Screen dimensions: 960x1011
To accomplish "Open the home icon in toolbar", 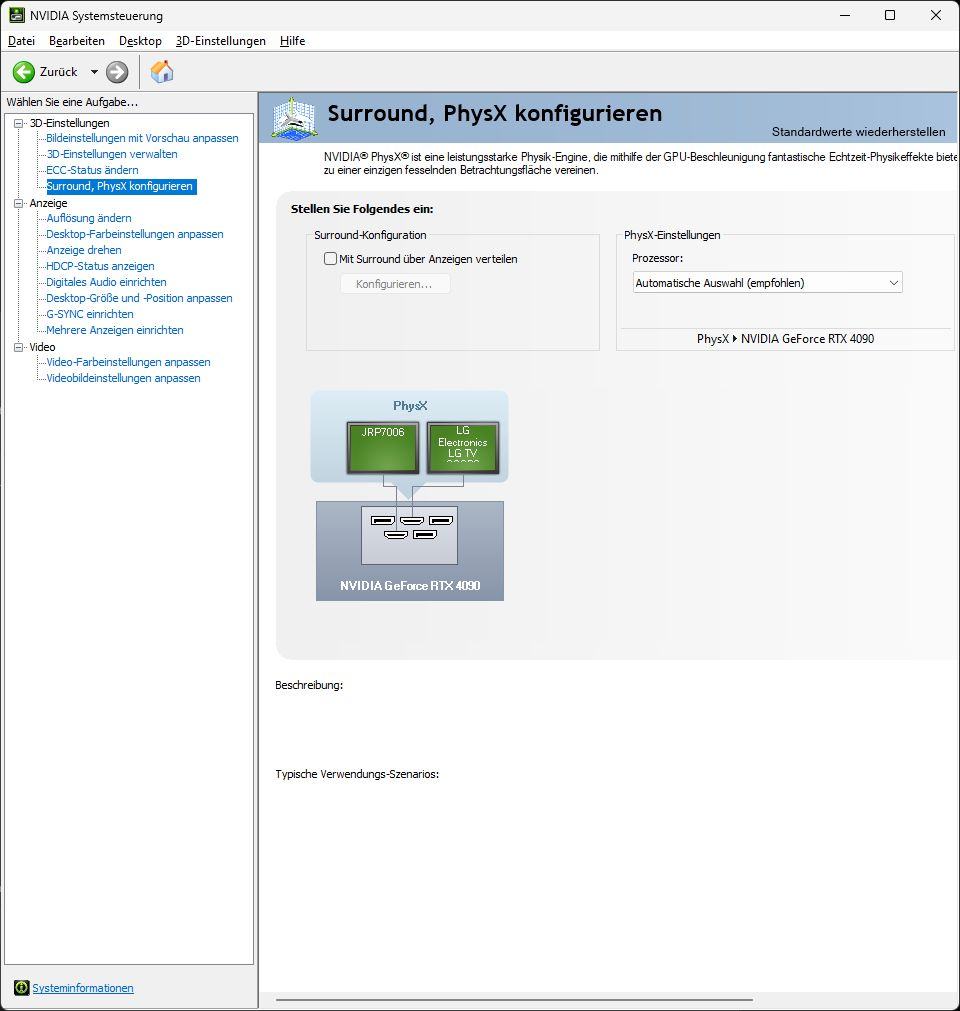I will pyautogui.click(x=162, y=72).
